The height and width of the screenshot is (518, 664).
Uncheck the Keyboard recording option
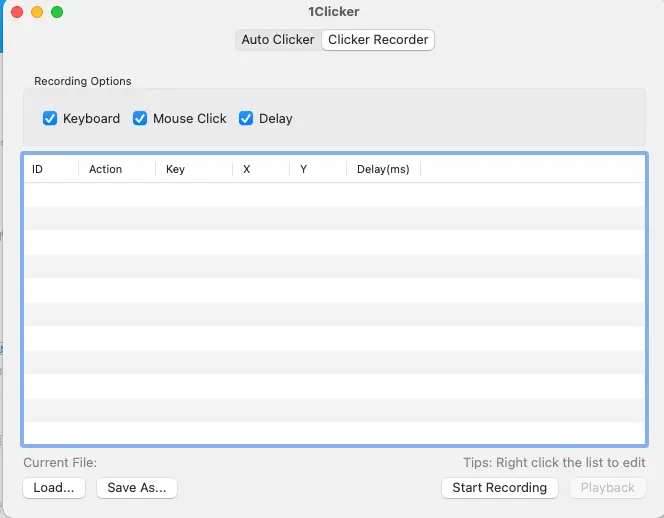(x=50, y=118)
